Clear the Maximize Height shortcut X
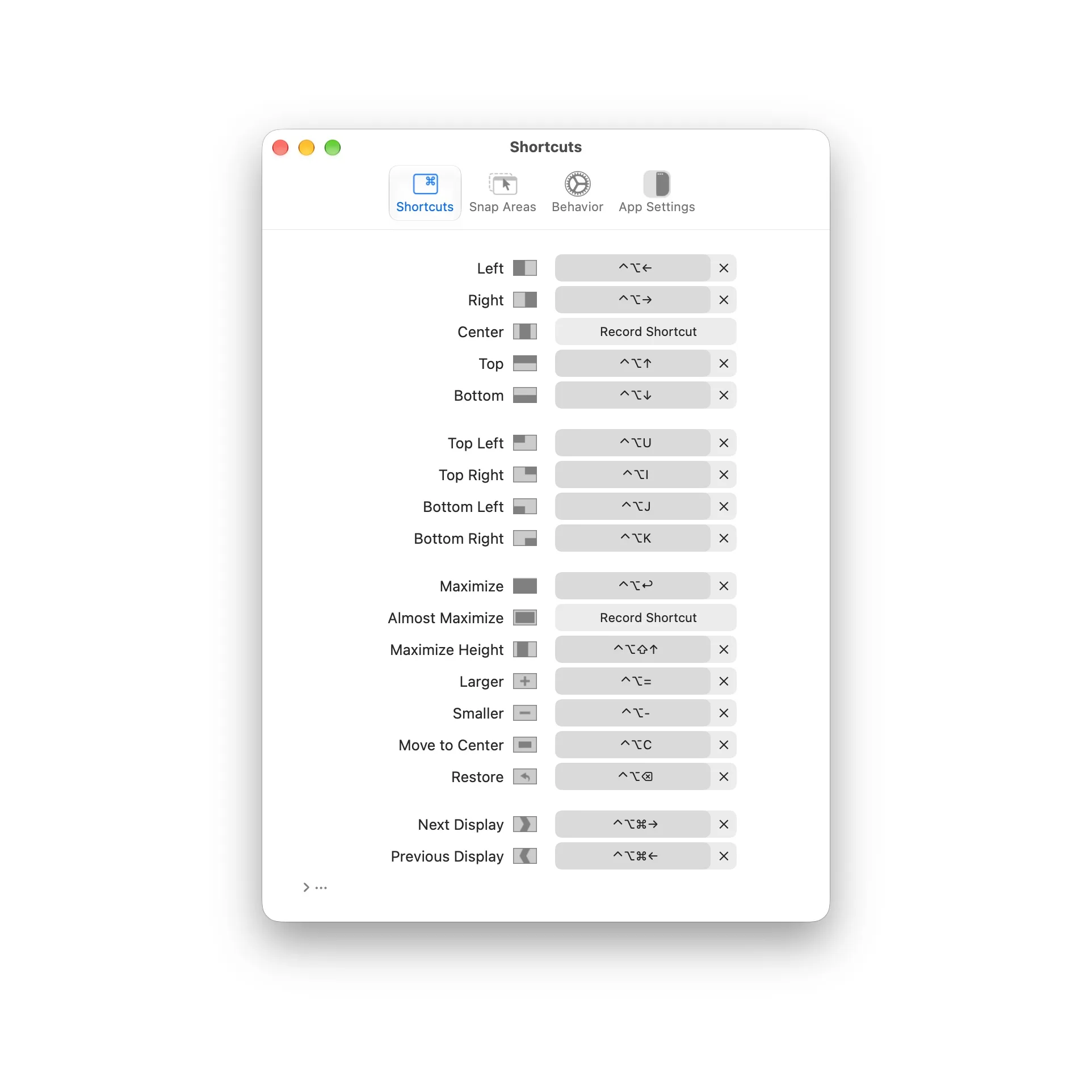Screen dimensions: 1092x1092 (724, 649)
